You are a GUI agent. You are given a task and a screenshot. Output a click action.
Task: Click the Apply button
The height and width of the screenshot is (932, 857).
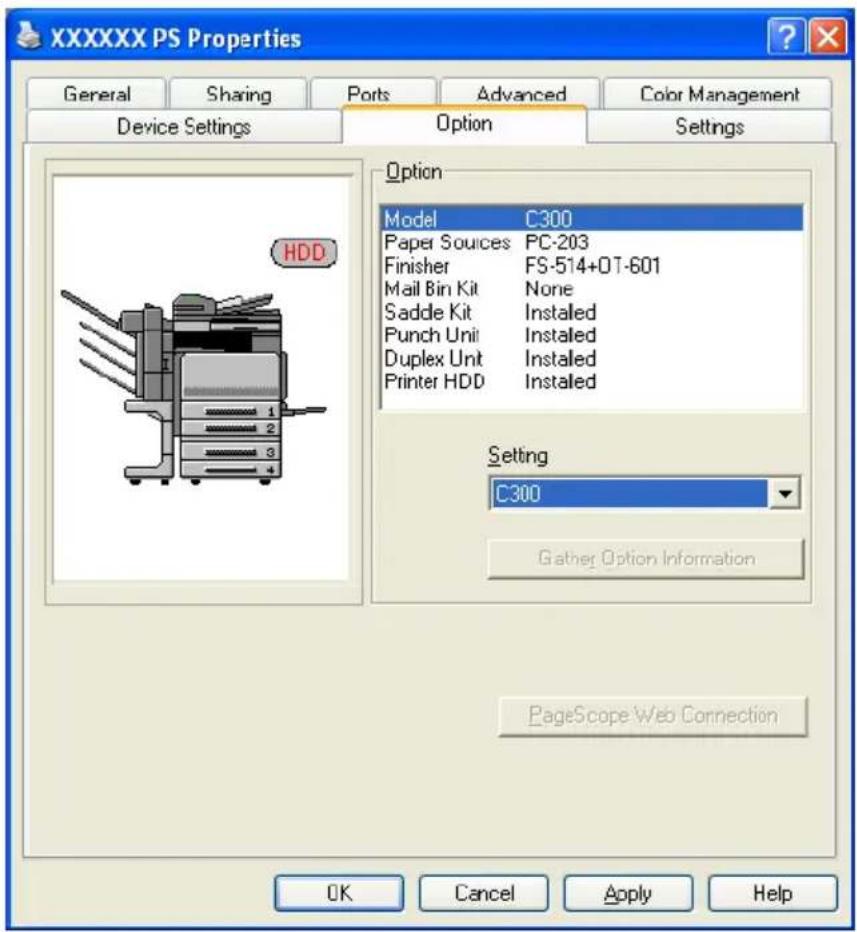coord(628,893)
